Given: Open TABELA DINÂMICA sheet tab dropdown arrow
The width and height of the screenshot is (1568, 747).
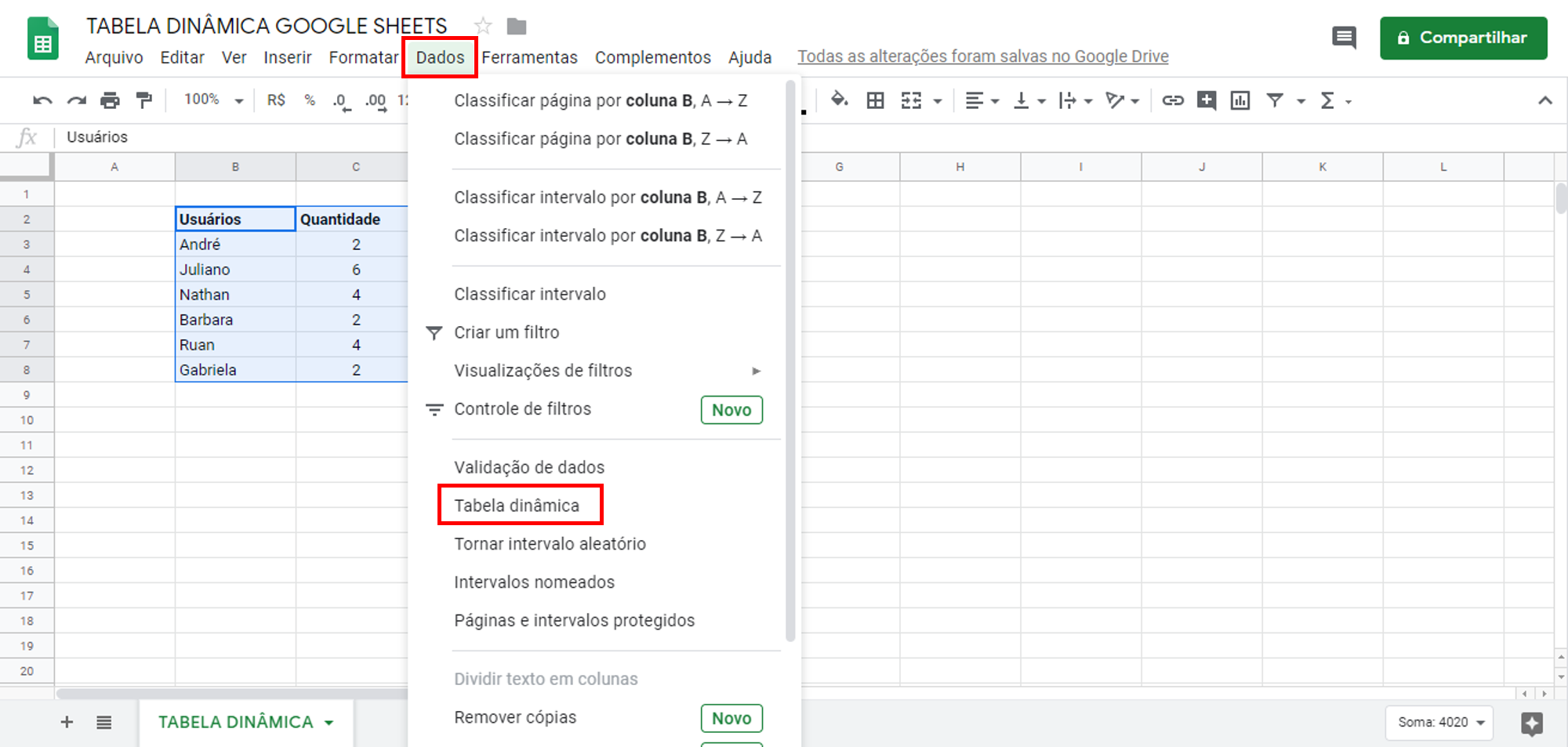Looking at the screenshot, I should click(329, 723).
